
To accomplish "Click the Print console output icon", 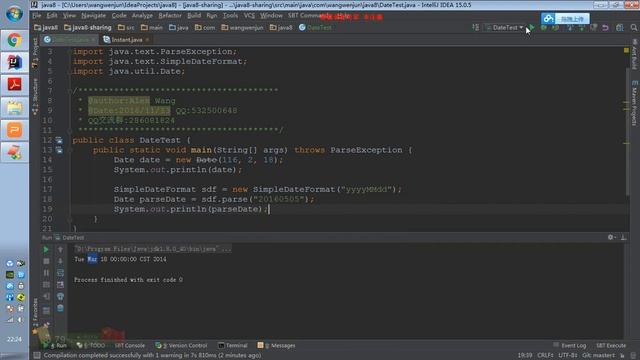I will 60,296.
